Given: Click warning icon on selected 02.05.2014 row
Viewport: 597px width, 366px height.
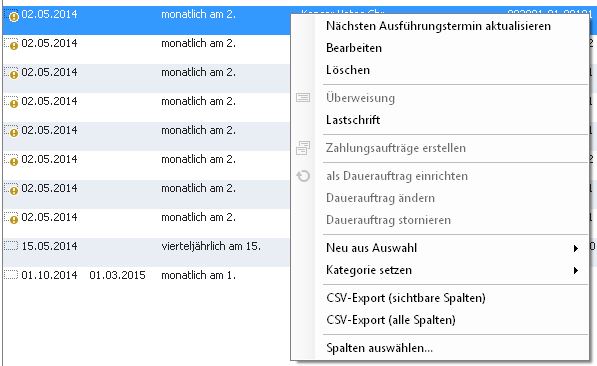Looking at the screenshot, I should [11, 15].
